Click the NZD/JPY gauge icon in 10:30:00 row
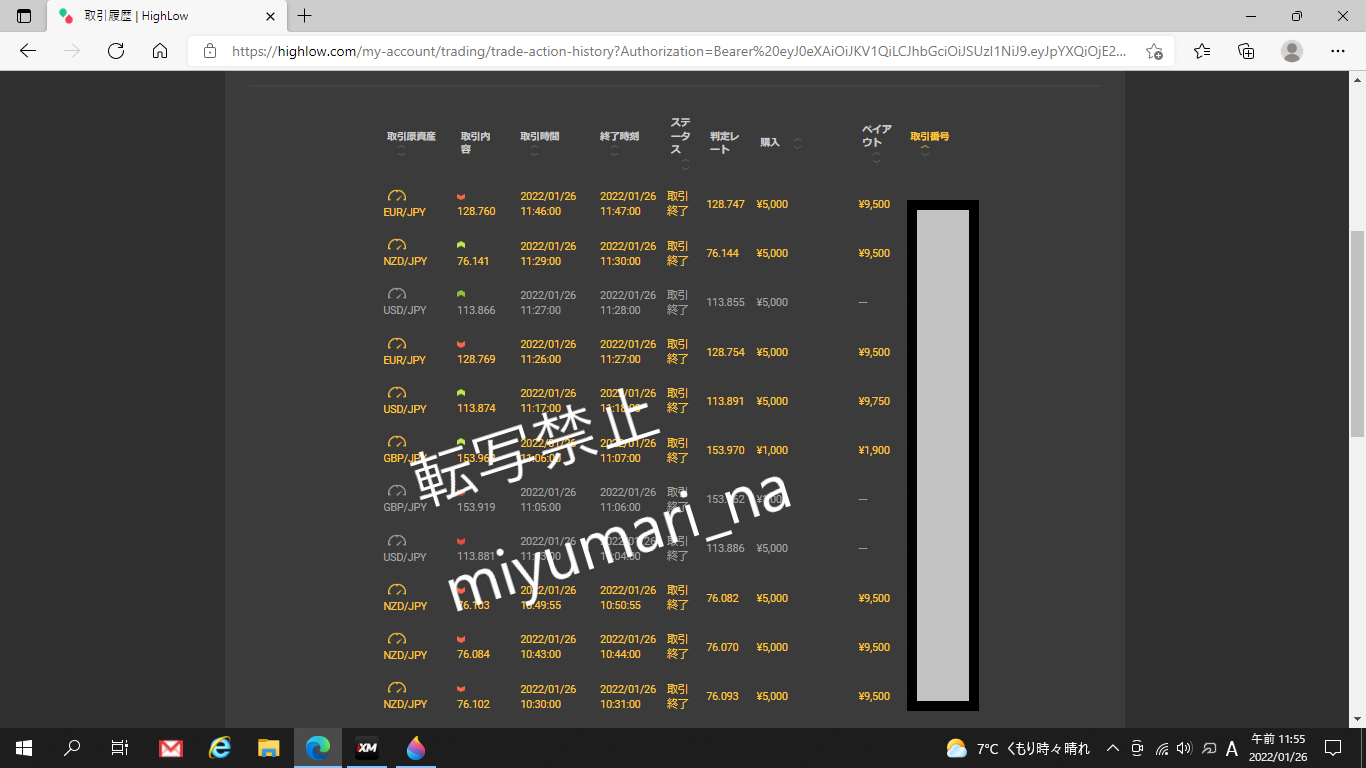Viewport: 1366px width, 768px height. 397,688
